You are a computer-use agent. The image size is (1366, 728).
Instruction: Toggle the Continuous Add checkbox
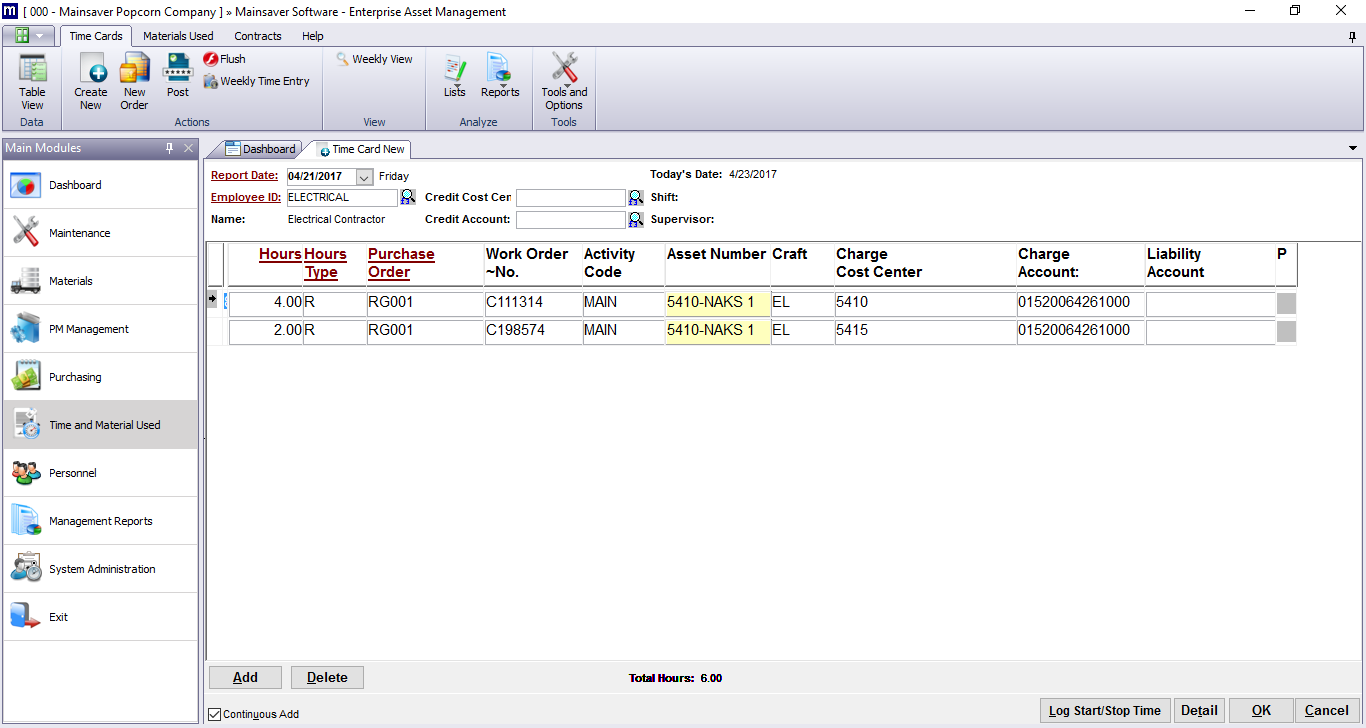point(215,714)
